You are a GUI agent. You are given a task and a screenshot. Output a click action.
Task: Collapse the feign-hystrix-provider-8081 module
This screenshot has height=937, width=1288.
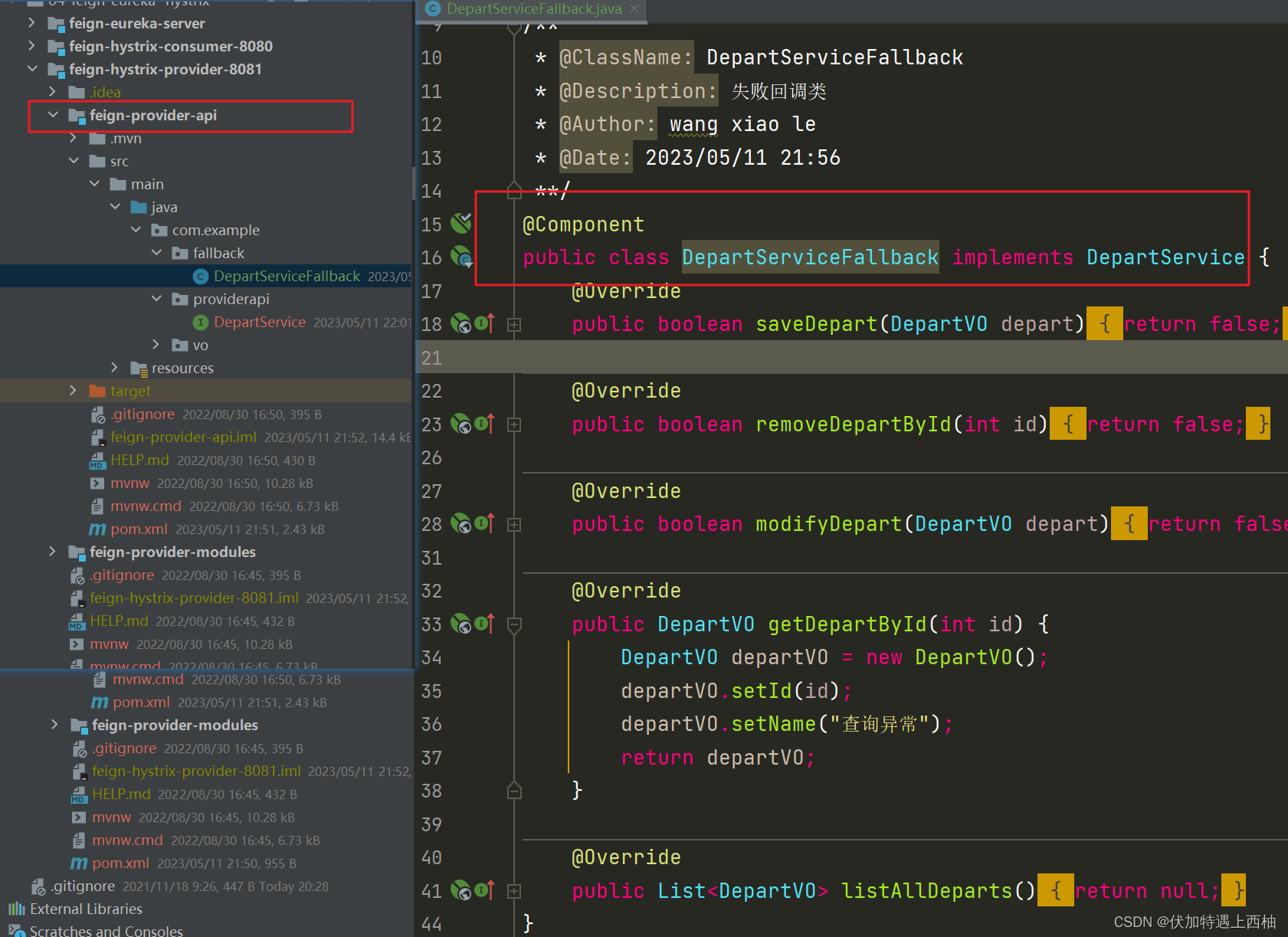click(31, 69)
